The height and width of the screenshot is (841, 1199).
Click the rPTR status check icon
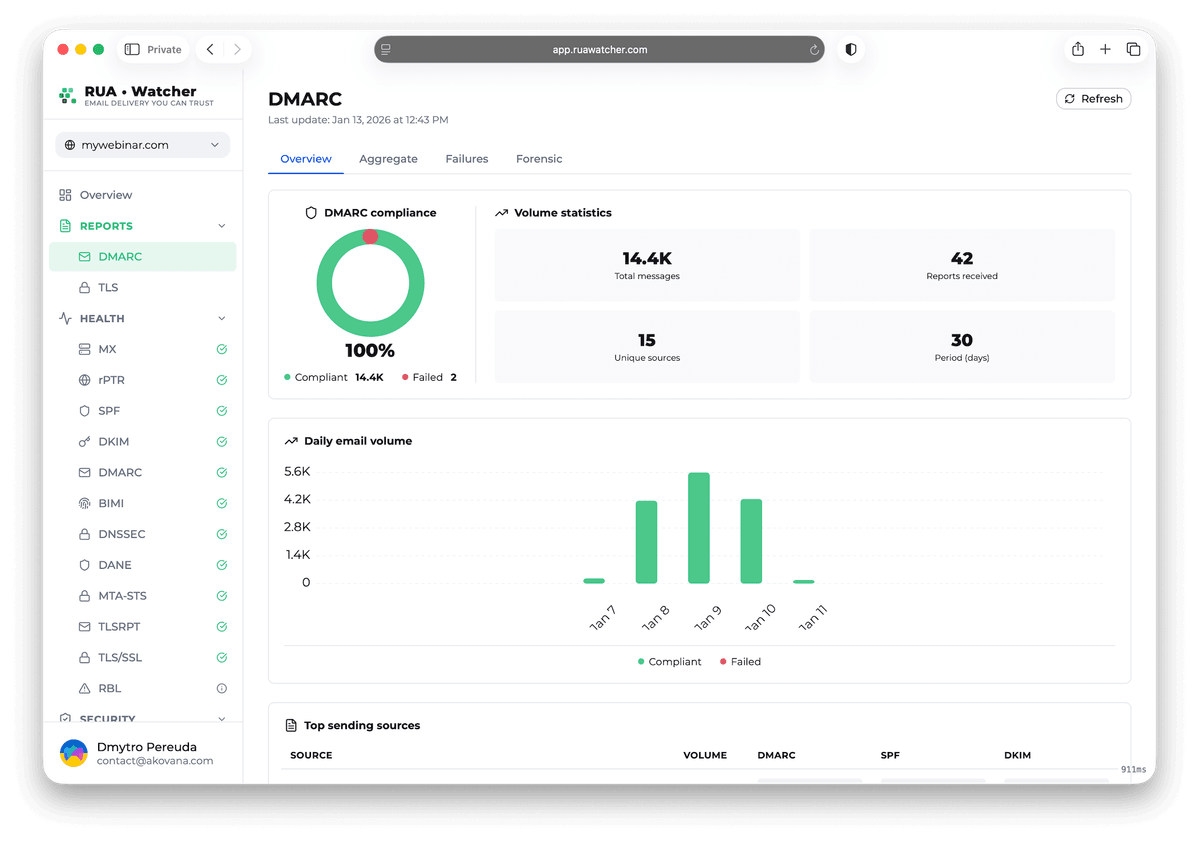tap(222, 380)
